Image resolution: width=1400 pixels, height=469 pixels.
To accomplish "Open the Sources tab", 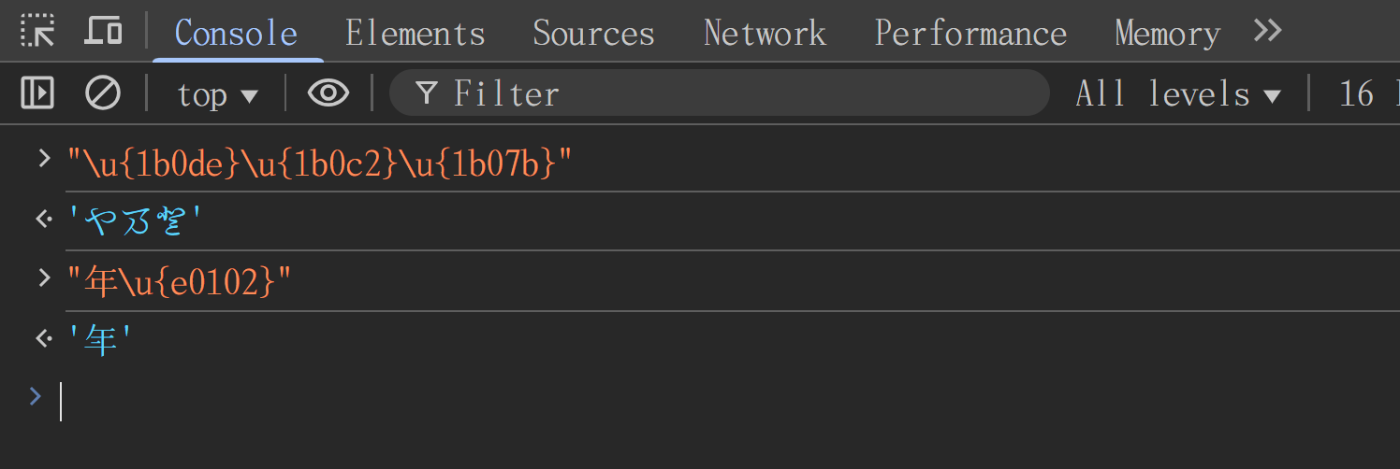I will (593, 33).
